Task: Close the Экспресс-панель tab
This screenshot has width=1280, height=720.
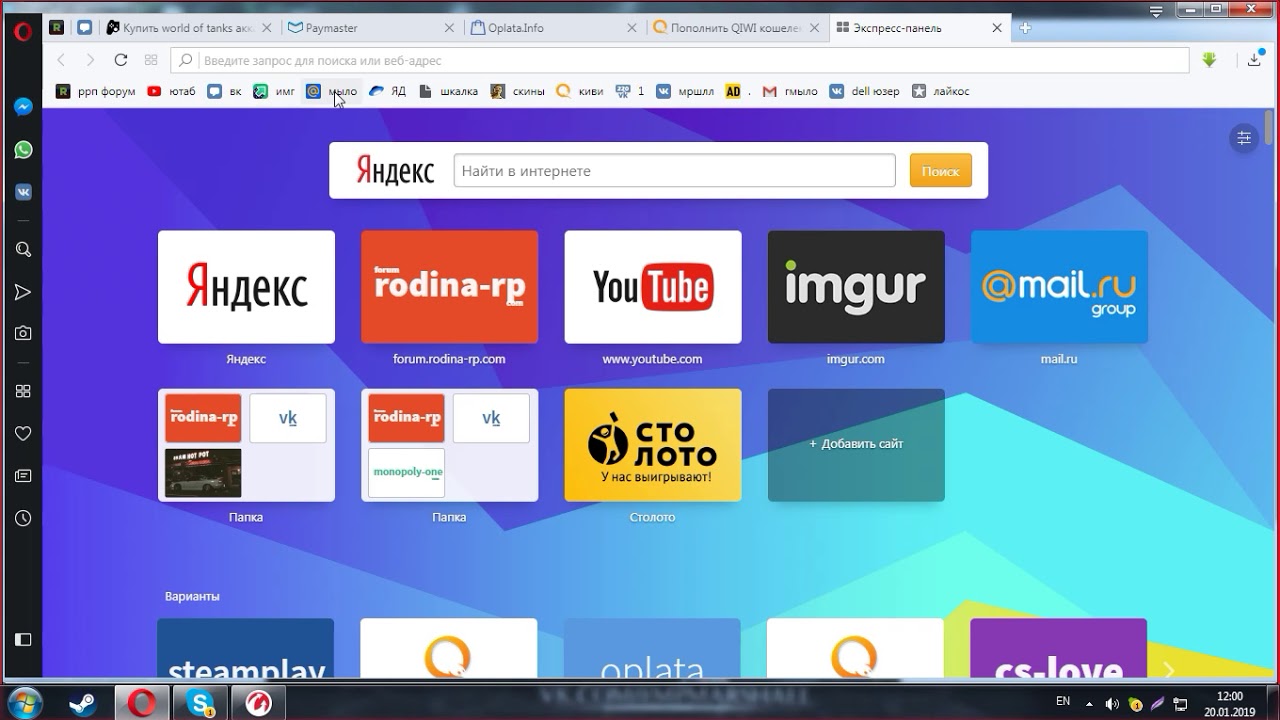Action: click(x=996, y=28)
